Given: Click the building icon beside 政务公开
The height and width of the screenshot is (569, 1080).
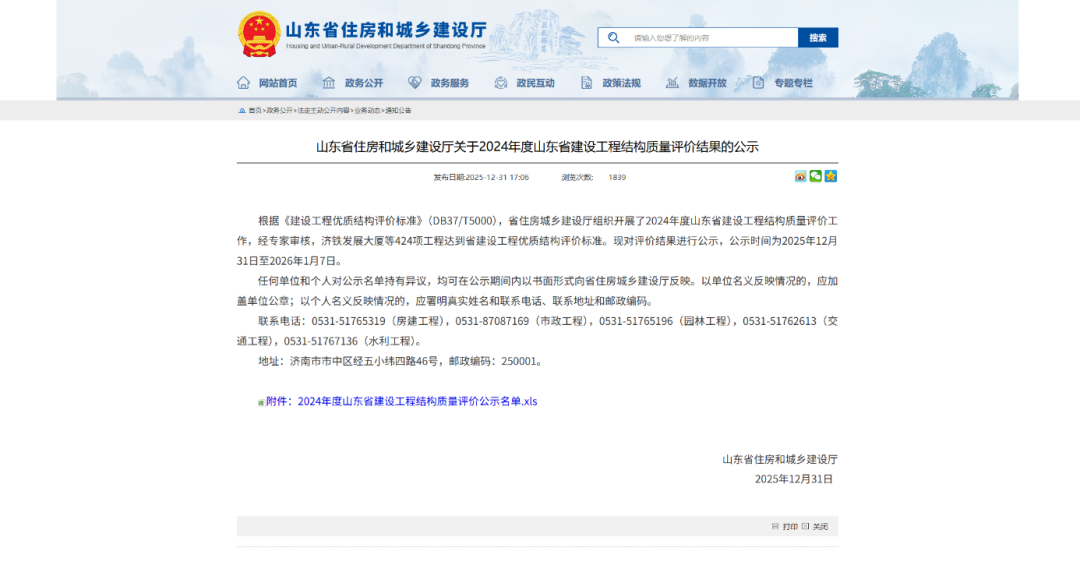Looking at the screenshot, I should pos(329,83).
